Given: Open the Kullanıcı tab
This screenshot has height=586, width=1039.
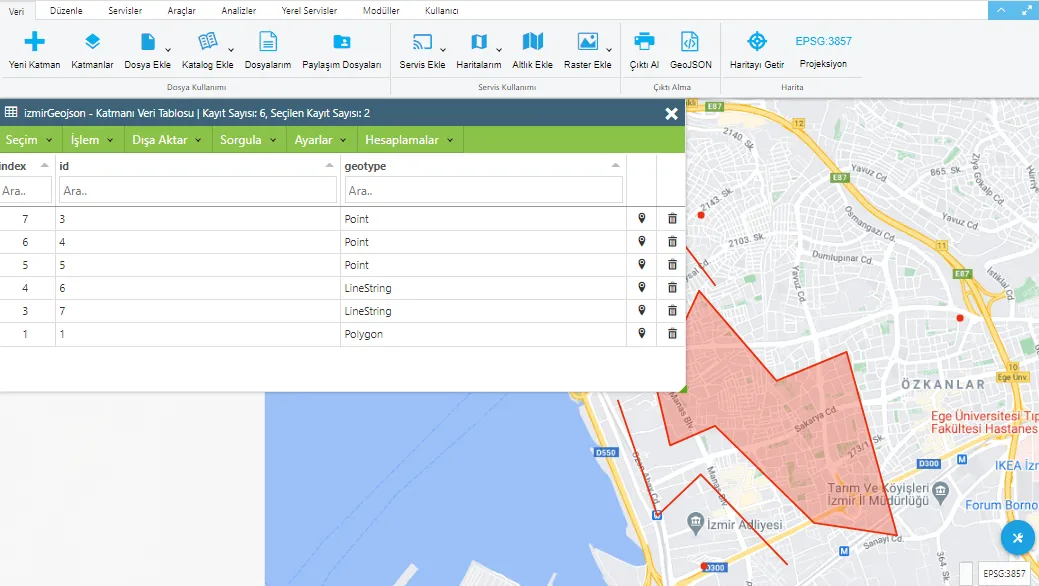Looking at the screenshot, I should [x=441, y=11].
